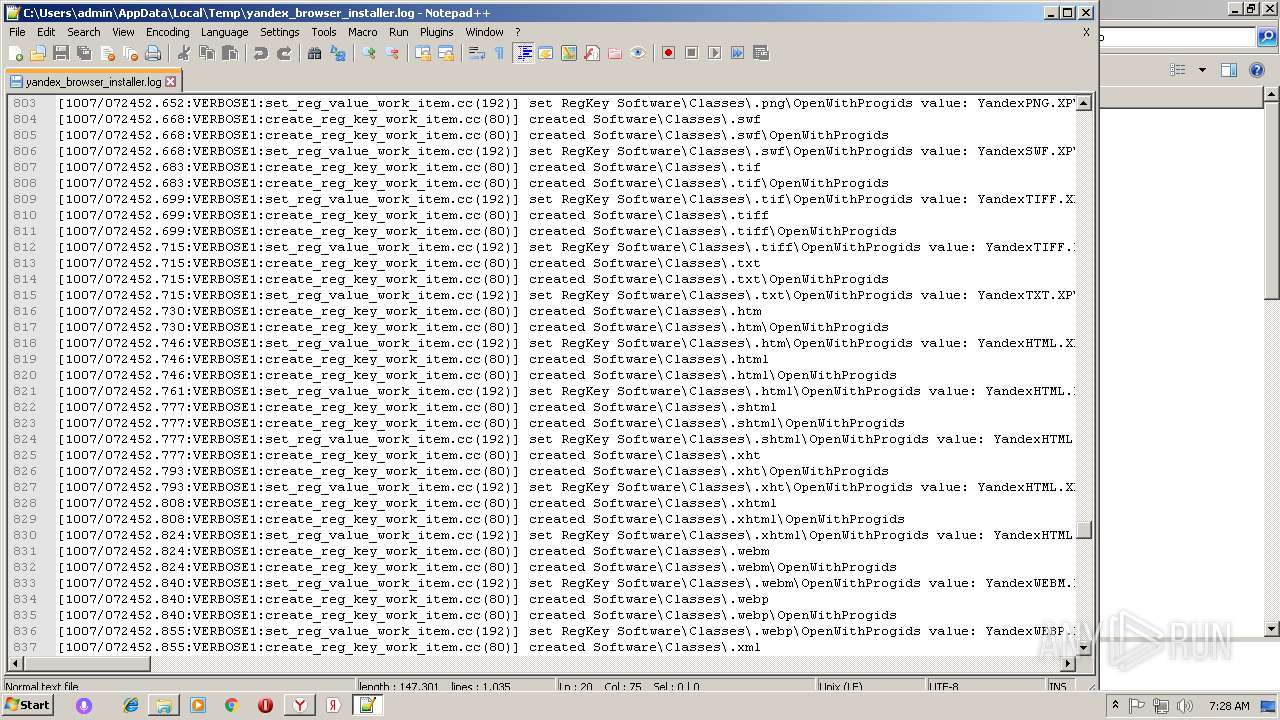This screenshot has height=720, width=1280.
Task: Open the Encoding menu
Action: click(167, 32)
